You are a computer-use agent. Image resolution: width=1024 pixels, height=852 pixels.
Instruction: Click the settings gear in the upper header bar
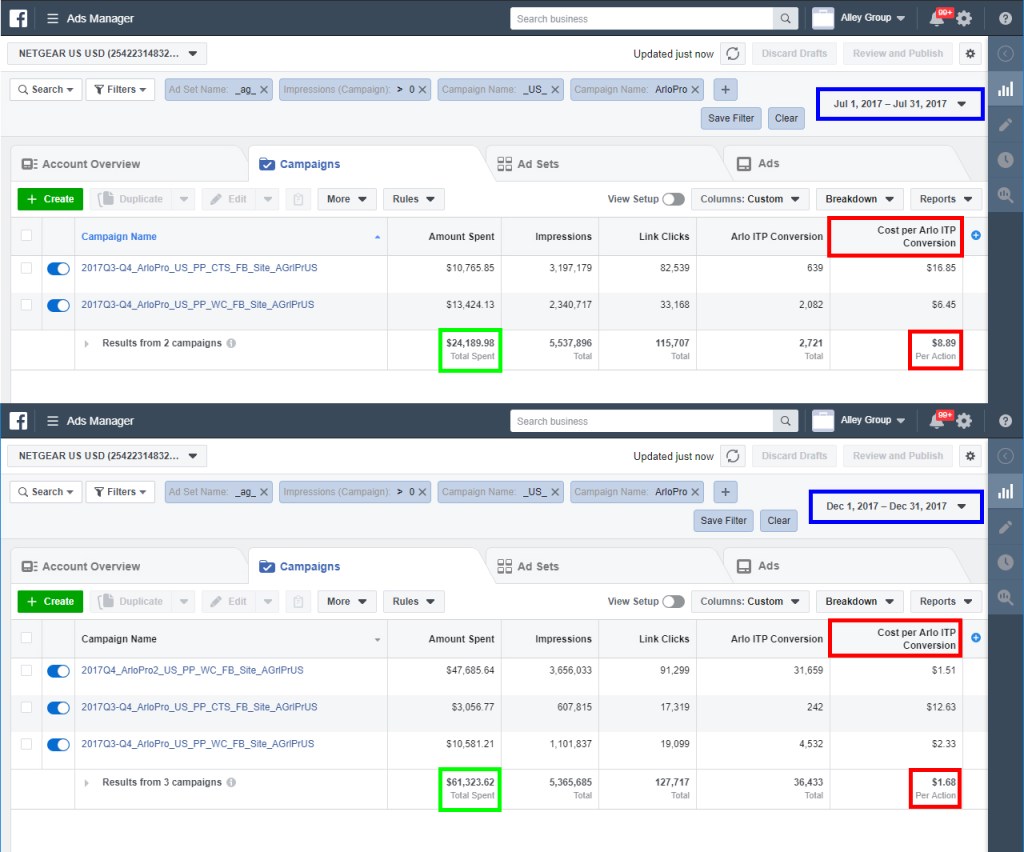coord(964,18)
